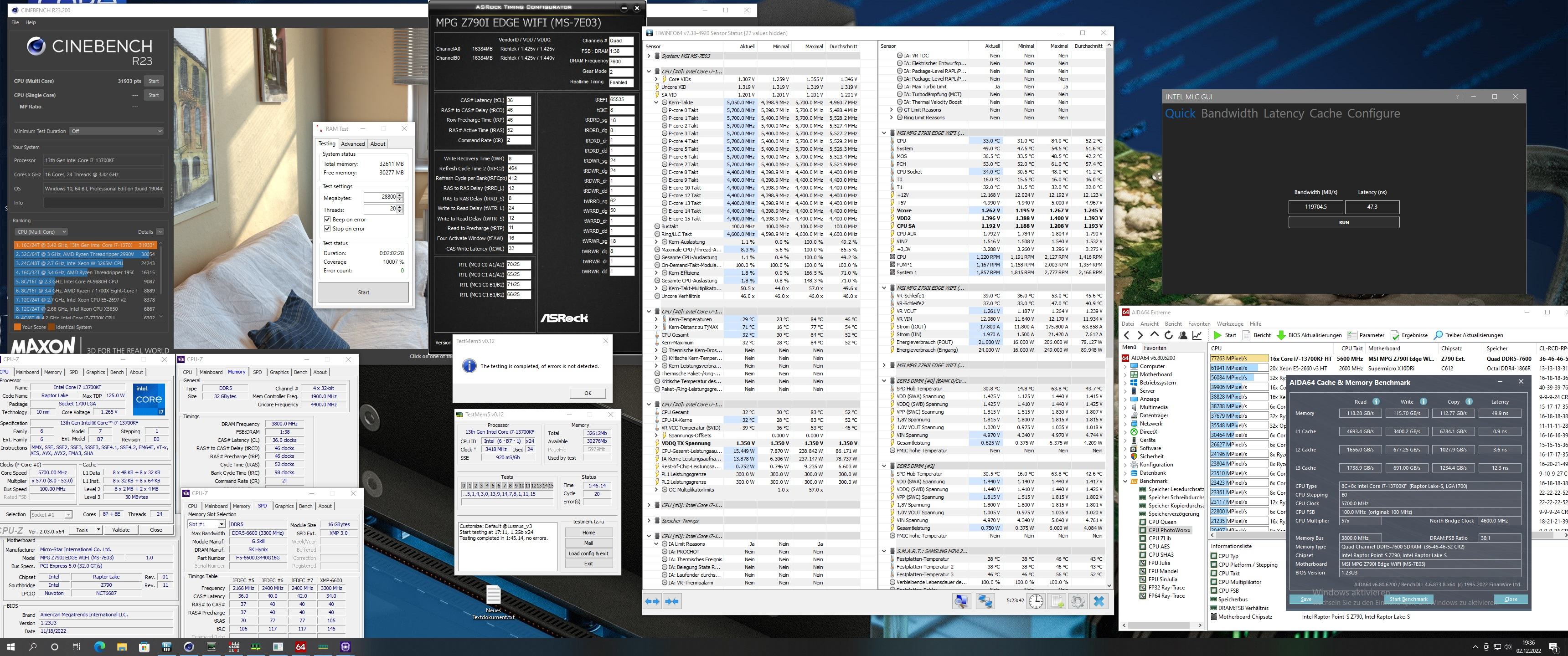This screenshot has height=656, width=1568.
Task: Open Tools dropdown arrow in CPU-Z
Action: click(98, 530)
